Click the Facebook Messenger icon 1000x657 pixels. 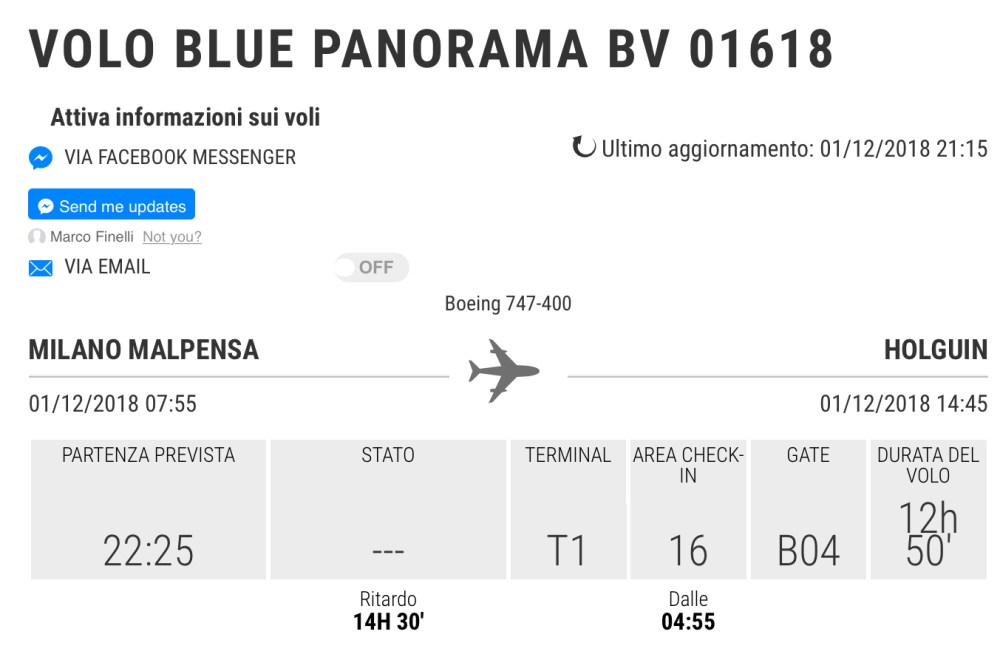pos(40,158)
